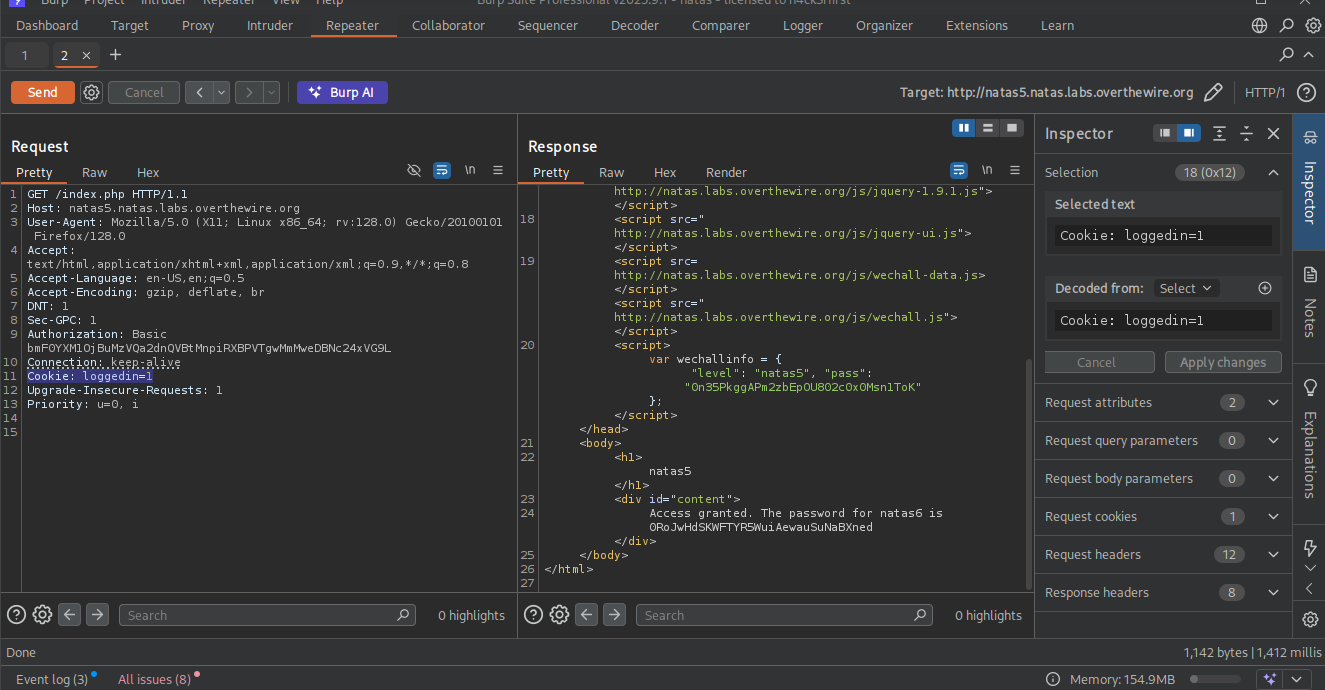Open the search icon in top bar
Viewport: 1325px width, 690px height.
pyautogui.click(x=1287, y=26)
